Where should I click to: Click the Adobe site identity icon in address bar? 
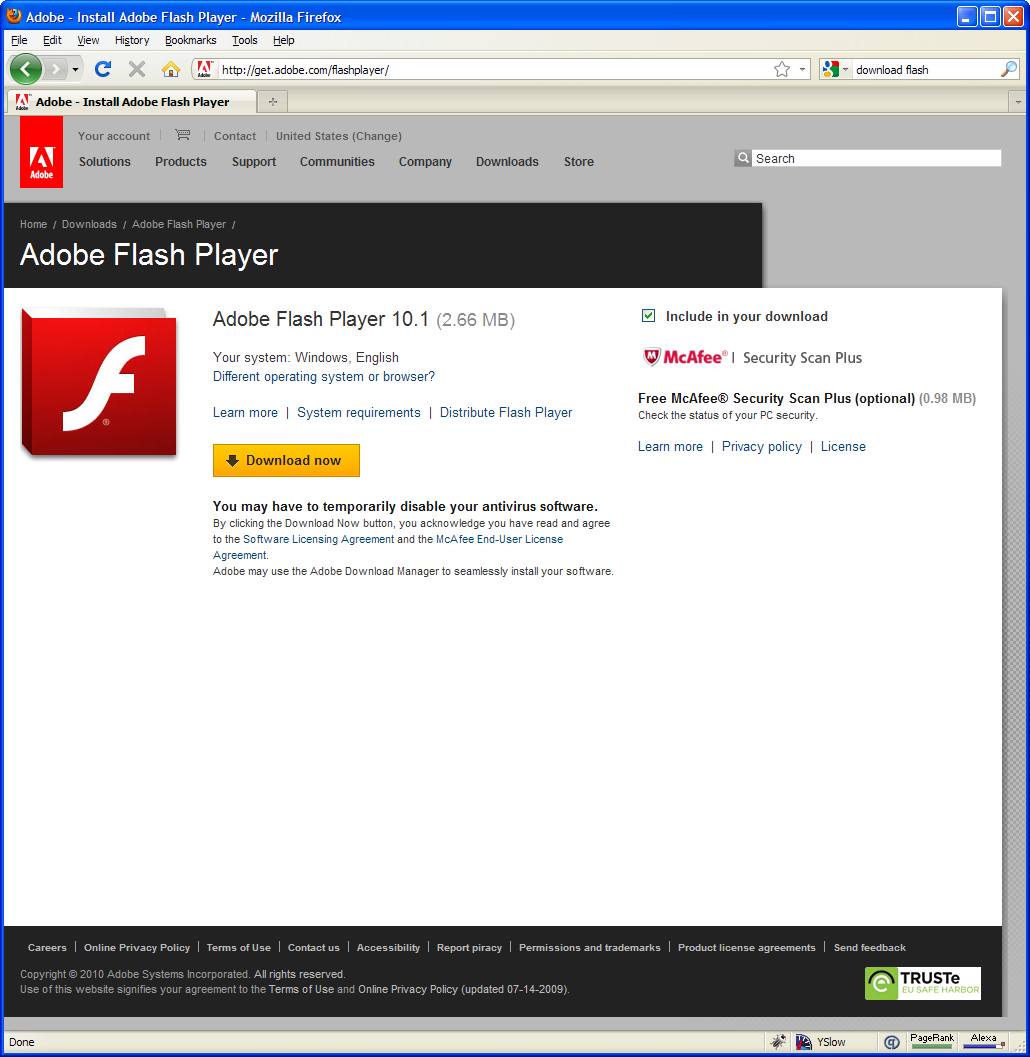205,69
